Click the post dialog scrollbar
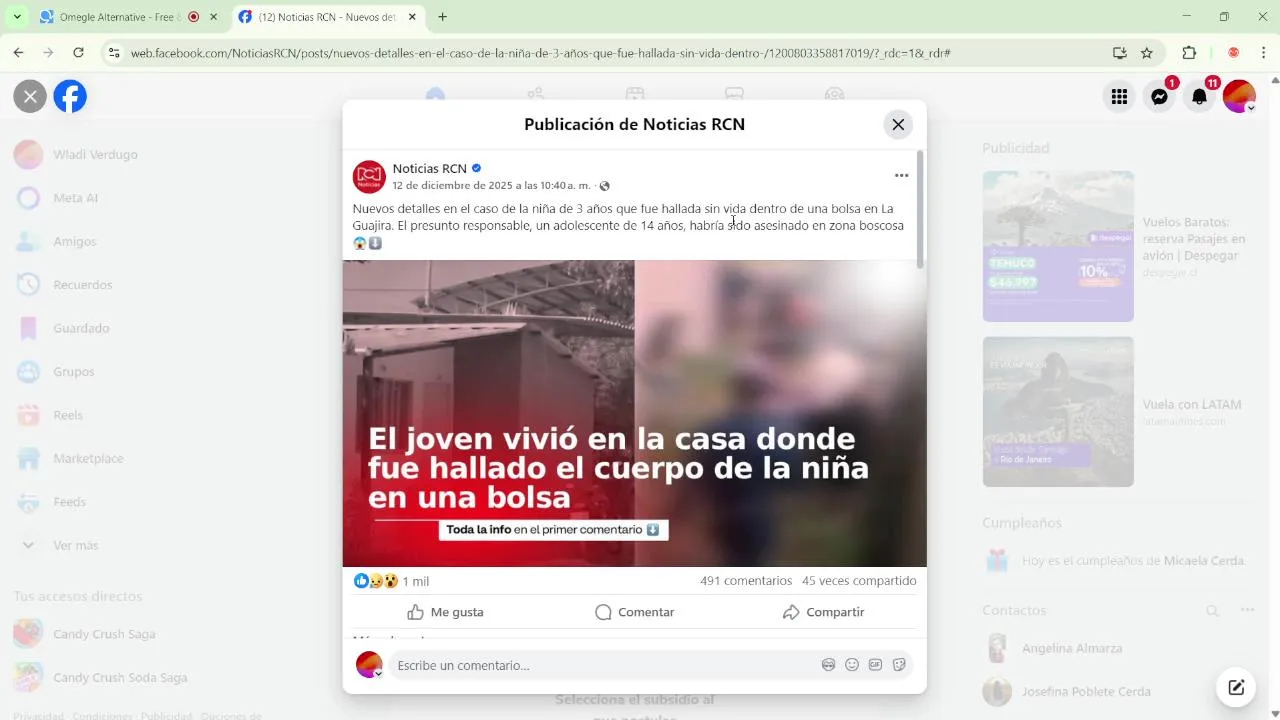This screenshot has height=720, width=1280. pyautogui.click(x=920, y=209)
